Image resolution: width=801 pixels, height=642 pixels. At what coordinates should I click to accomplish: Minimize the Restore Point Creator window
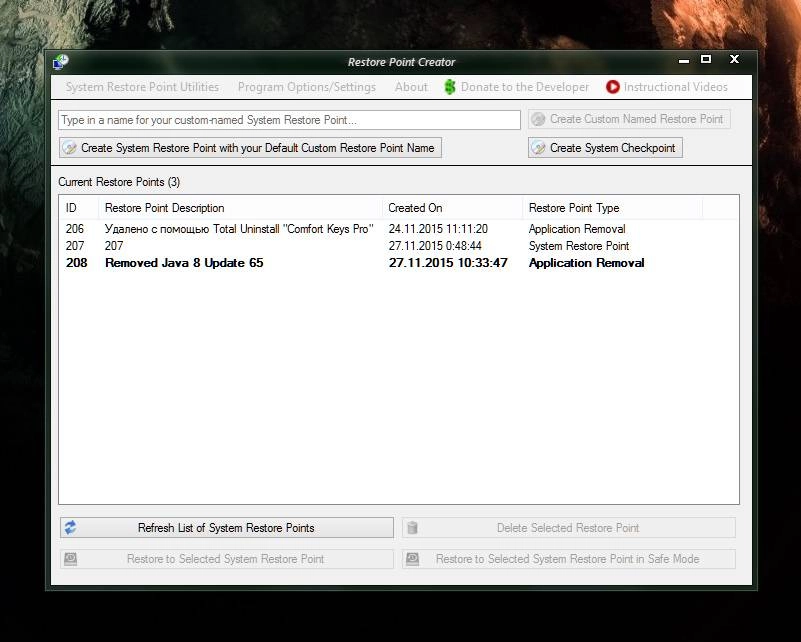[x=684, y=61]
